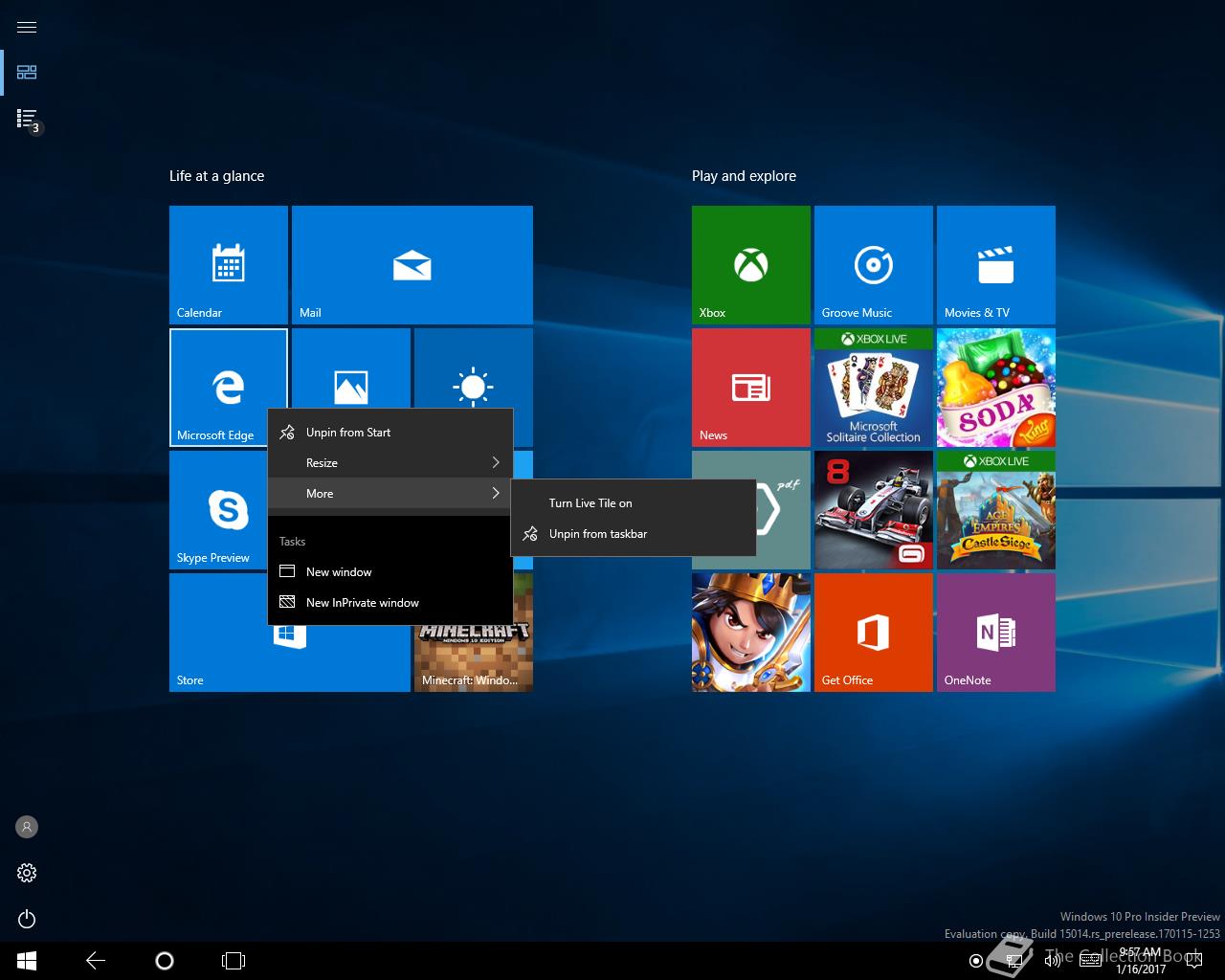1225x980 pixels.
Task: Open Groove Music tile
Action: [x=874, y=265]
